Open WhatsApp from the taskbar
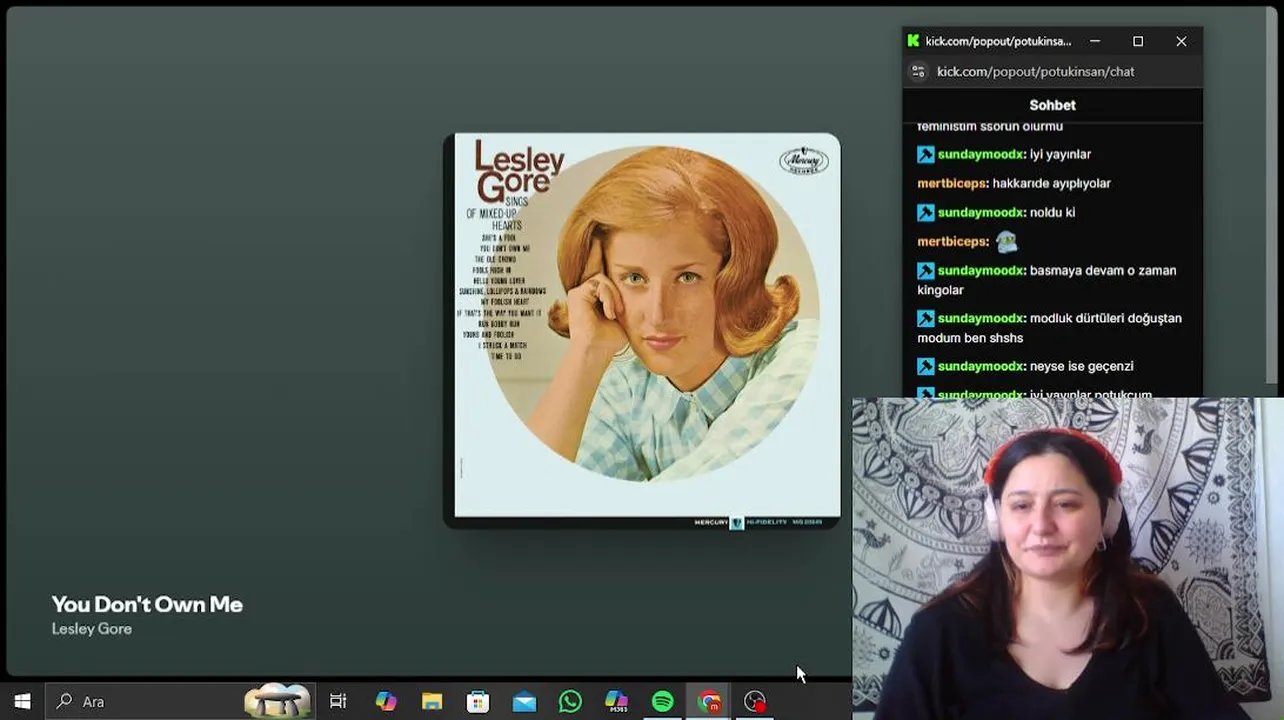 pyautogui.click(x=570, y=701)
